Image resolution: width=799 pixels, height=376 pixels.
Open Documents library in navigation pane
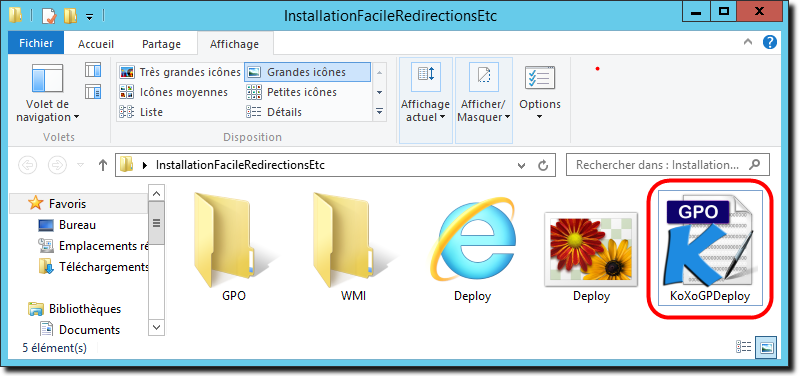coord(80,330)
